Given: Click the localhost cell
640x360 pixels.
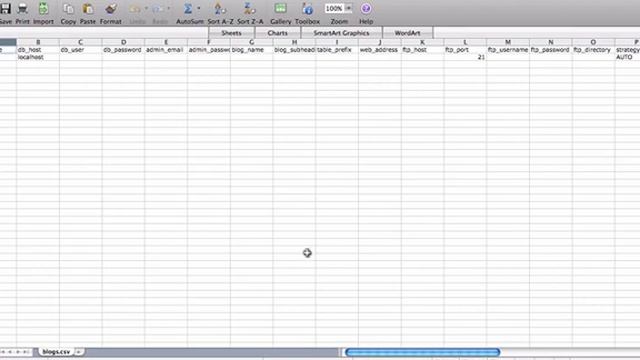Looking at the screenshot, I should click(x=38, y=58).
